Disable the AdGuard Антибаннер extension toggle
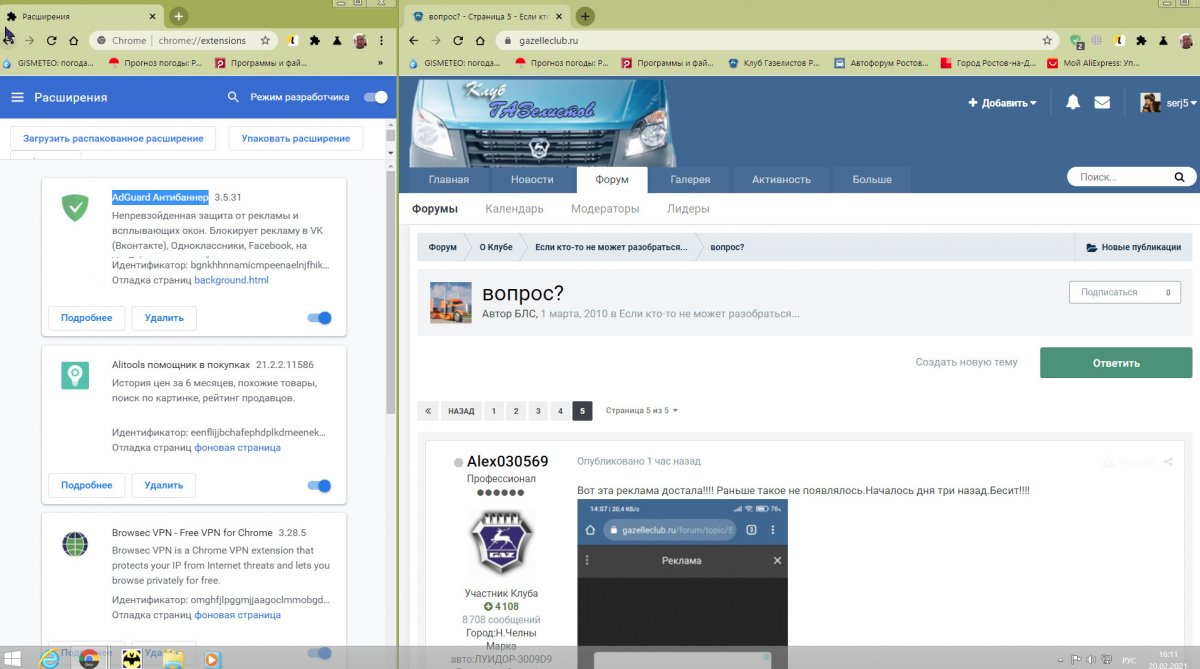Screen dimensions: 1200x669 319,318
